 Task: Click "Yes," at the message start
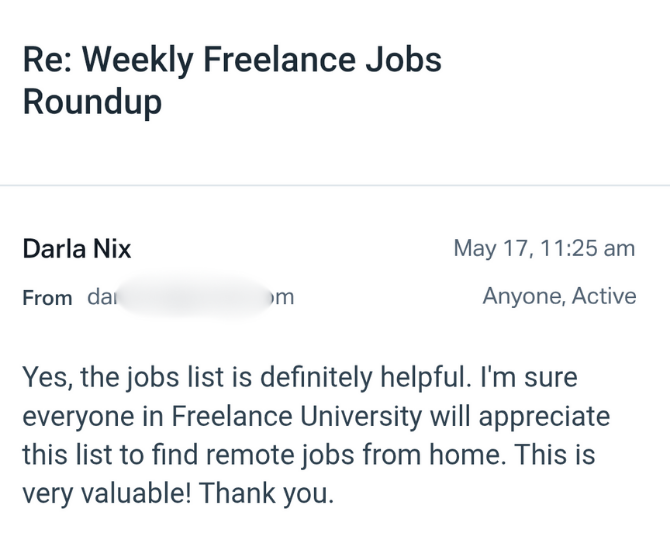pyautogui.click(x=43, y=377)
